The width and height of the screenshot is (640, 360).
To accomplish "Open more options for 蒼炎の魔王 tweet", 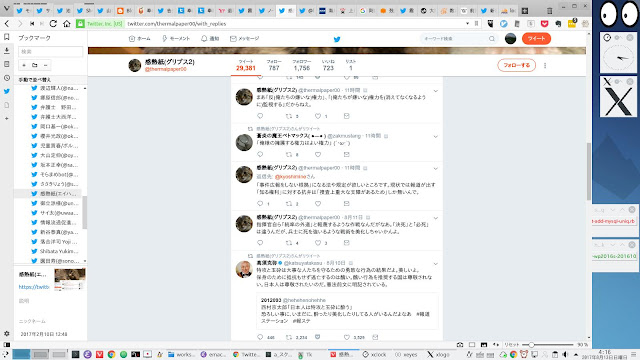I will tap(436, 137).
